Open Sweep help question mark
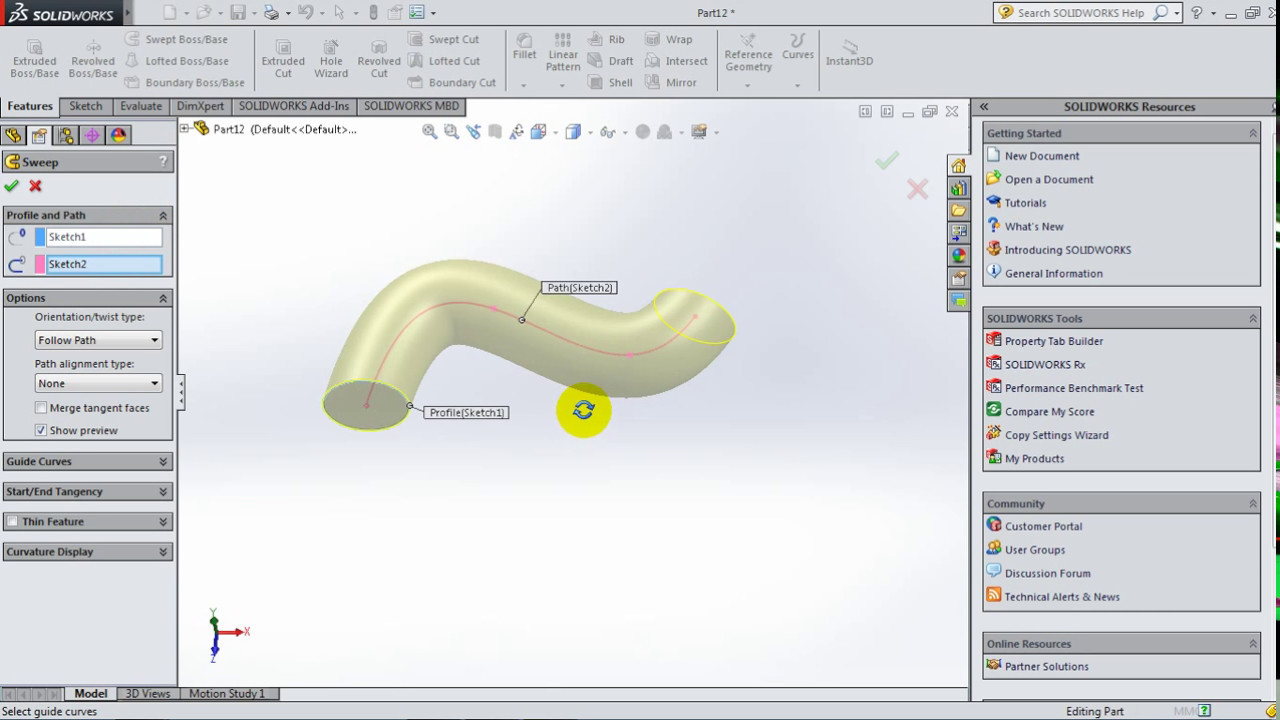1280x720 pixels. [163, 161]
